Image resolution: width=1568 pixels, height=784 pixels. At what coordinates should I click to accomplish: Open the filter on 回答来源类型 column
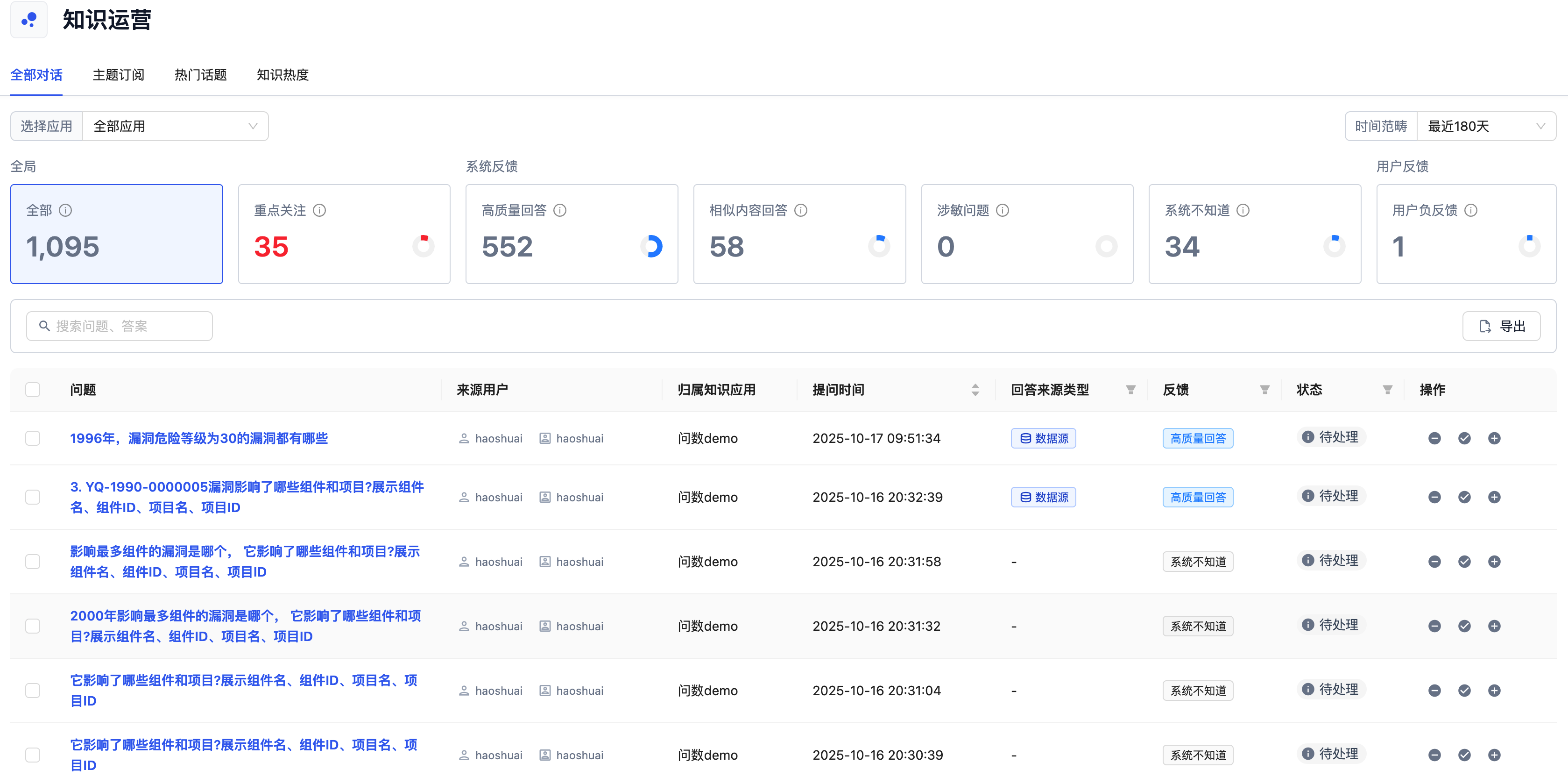click(x=1130, y=389)
